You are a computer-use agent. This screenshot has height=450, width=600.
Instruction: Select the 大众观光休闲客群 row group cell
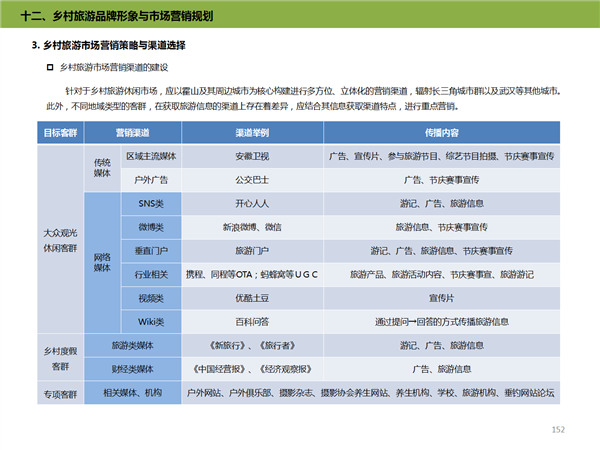pos(60,240)
